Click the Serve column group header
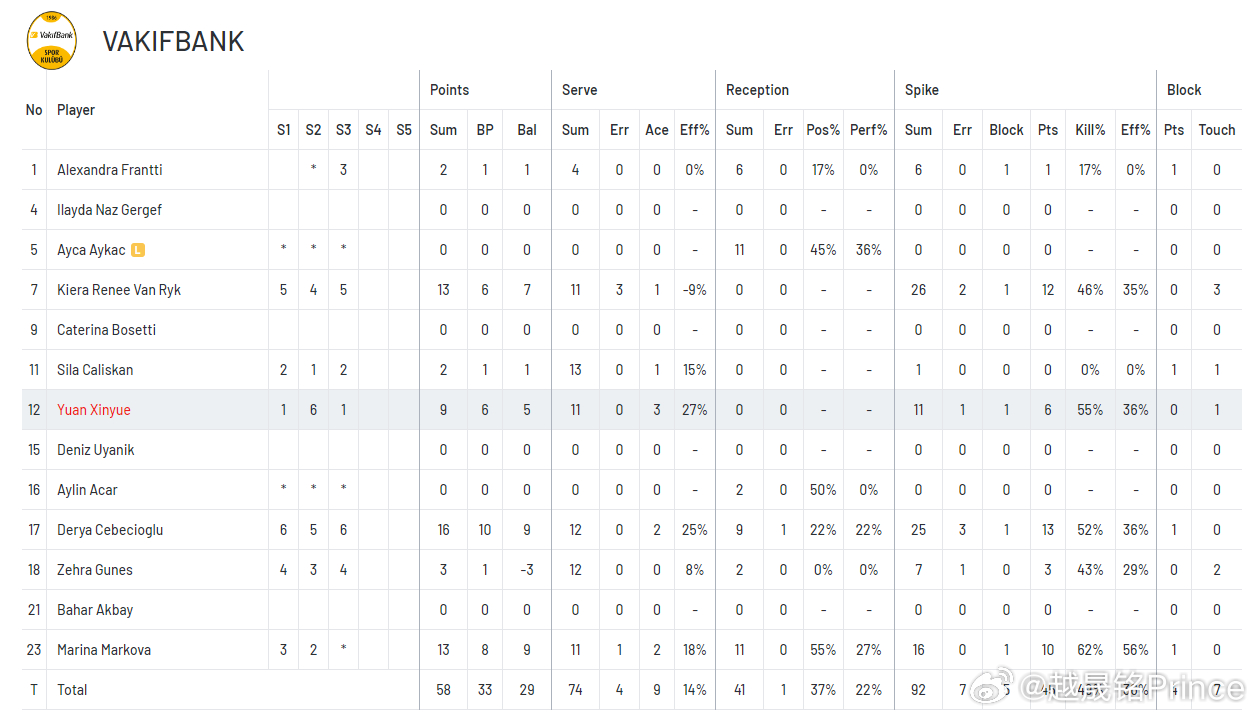Screen dimensions: 1256x717 [580, 90]
